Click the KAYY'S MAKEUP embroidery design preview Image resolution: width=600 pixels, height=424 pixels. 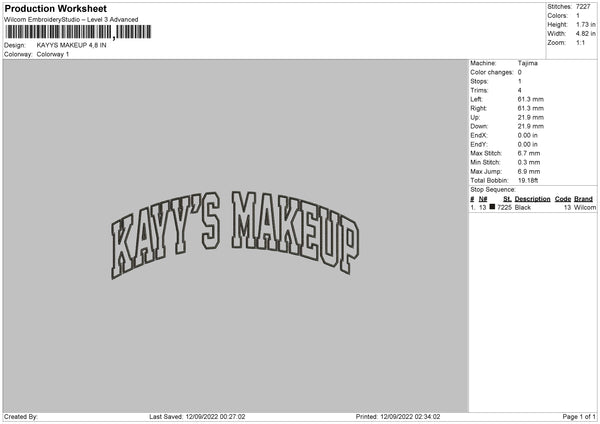pyautogui.click(x=235, y=235)
